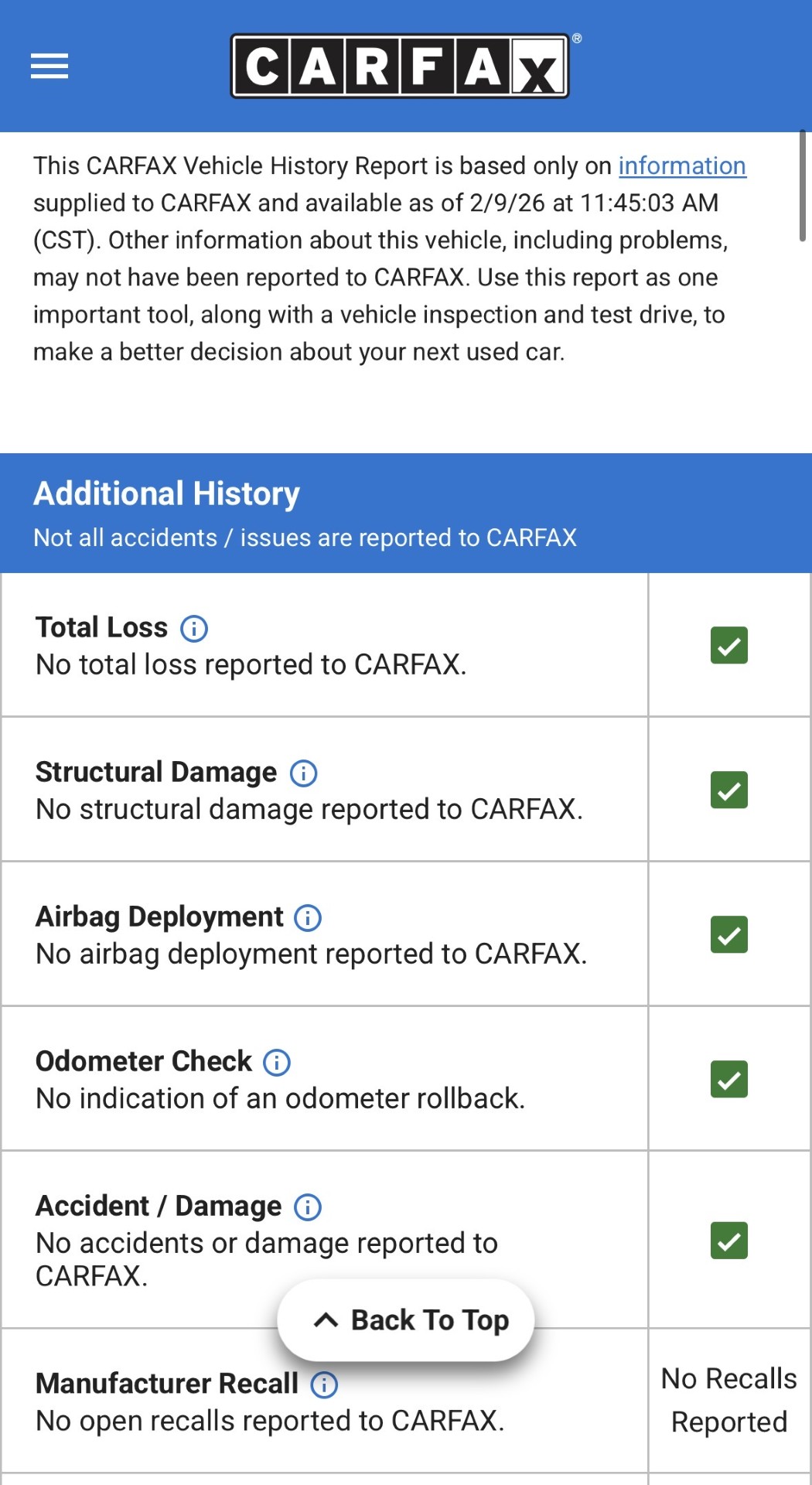
Task: Select the Manufacturer Recall row title
Action: pyautogui.click(x=166, y=1384)
